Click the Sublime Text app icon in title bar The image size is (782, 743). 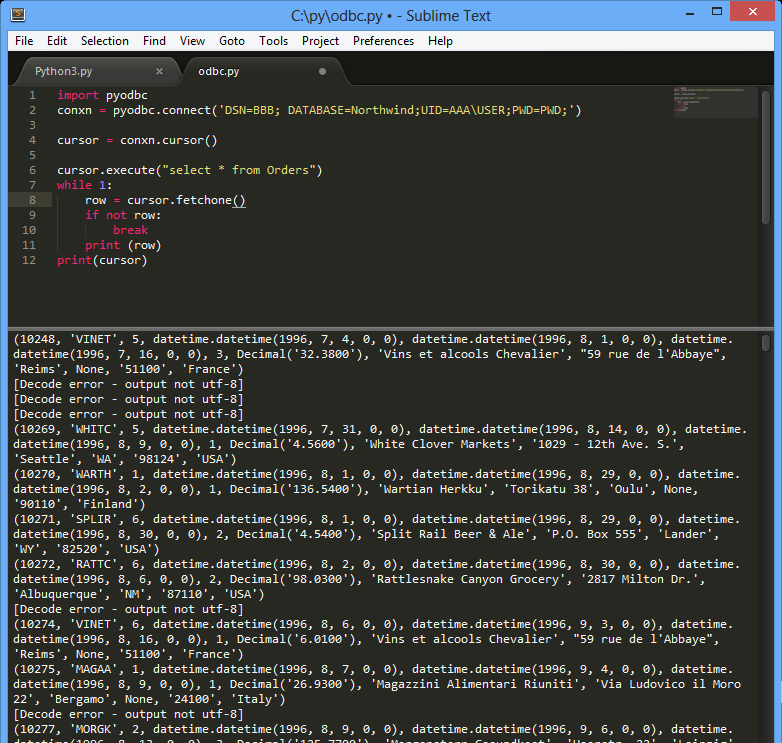tap(18, 15)
